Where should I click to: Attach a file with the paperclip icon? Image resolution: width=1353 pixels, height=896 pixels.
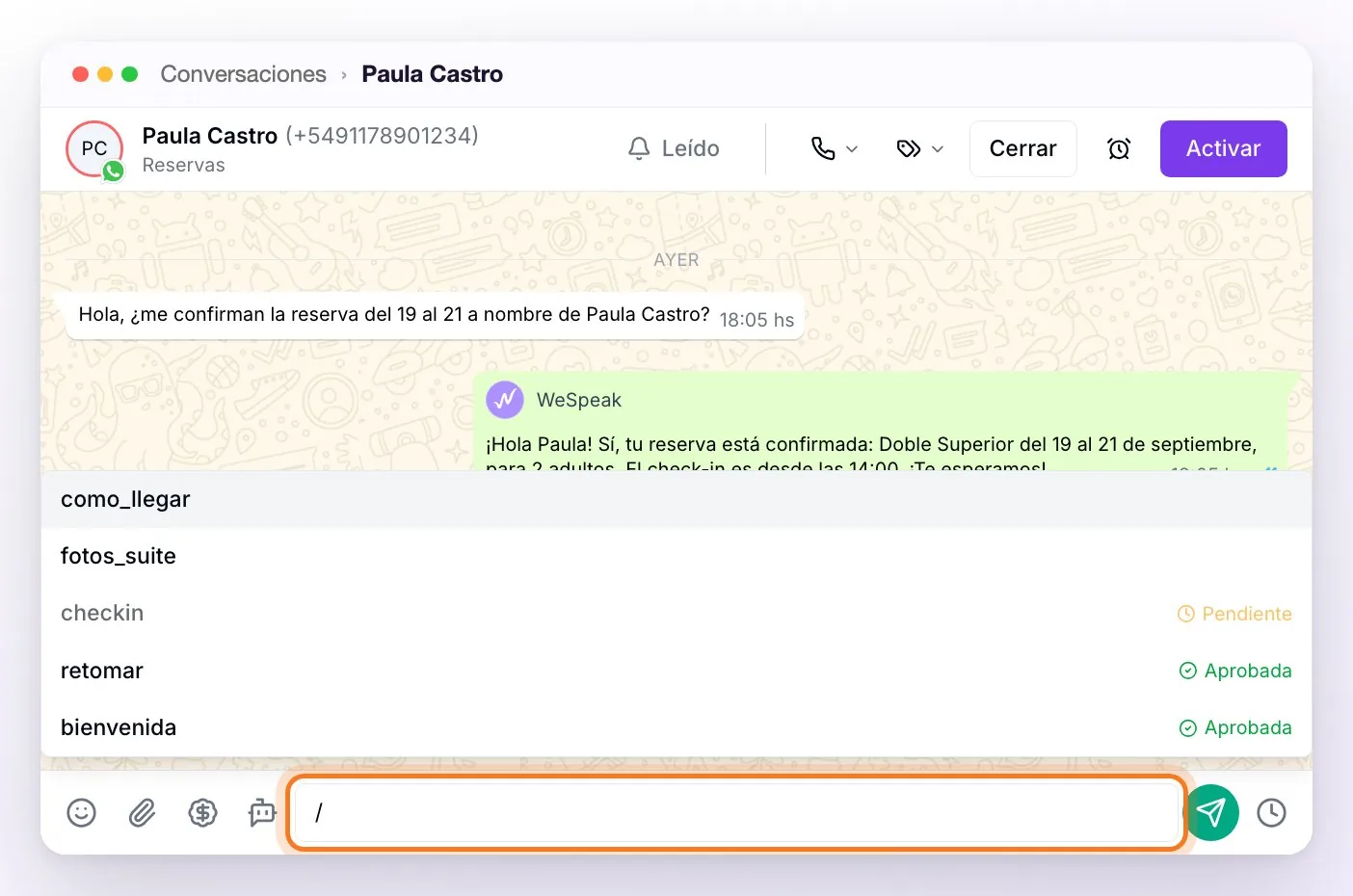coord(143,813)
